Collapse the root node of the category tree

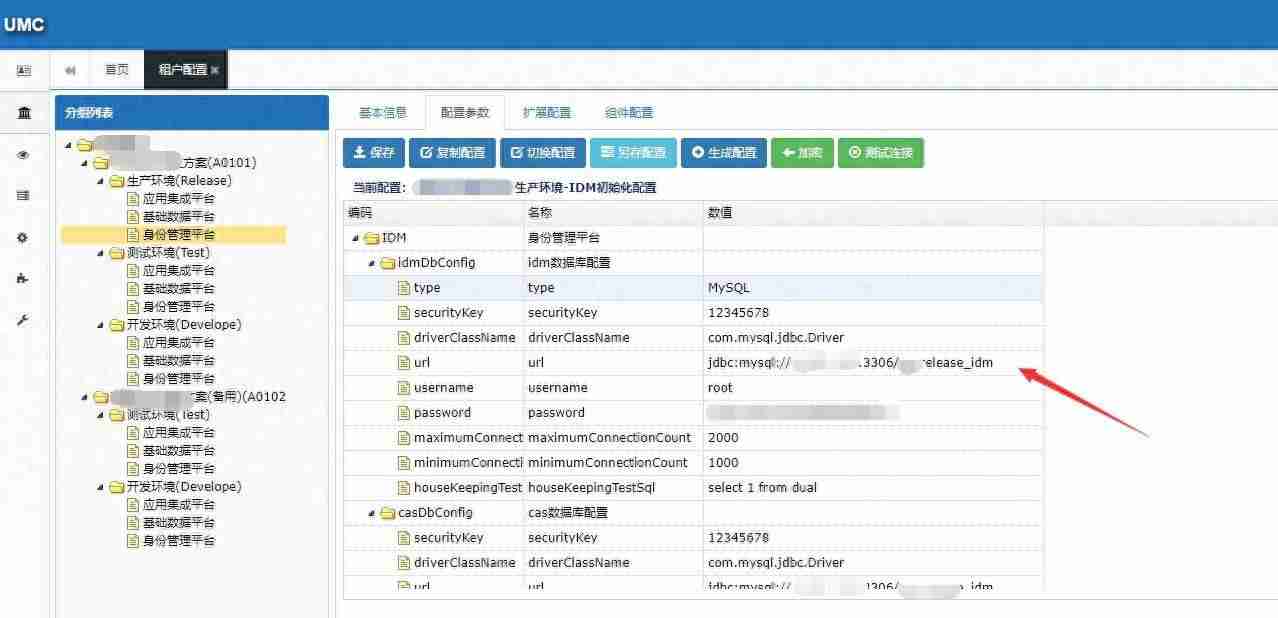pyautogui.click(x=68, y=145)
